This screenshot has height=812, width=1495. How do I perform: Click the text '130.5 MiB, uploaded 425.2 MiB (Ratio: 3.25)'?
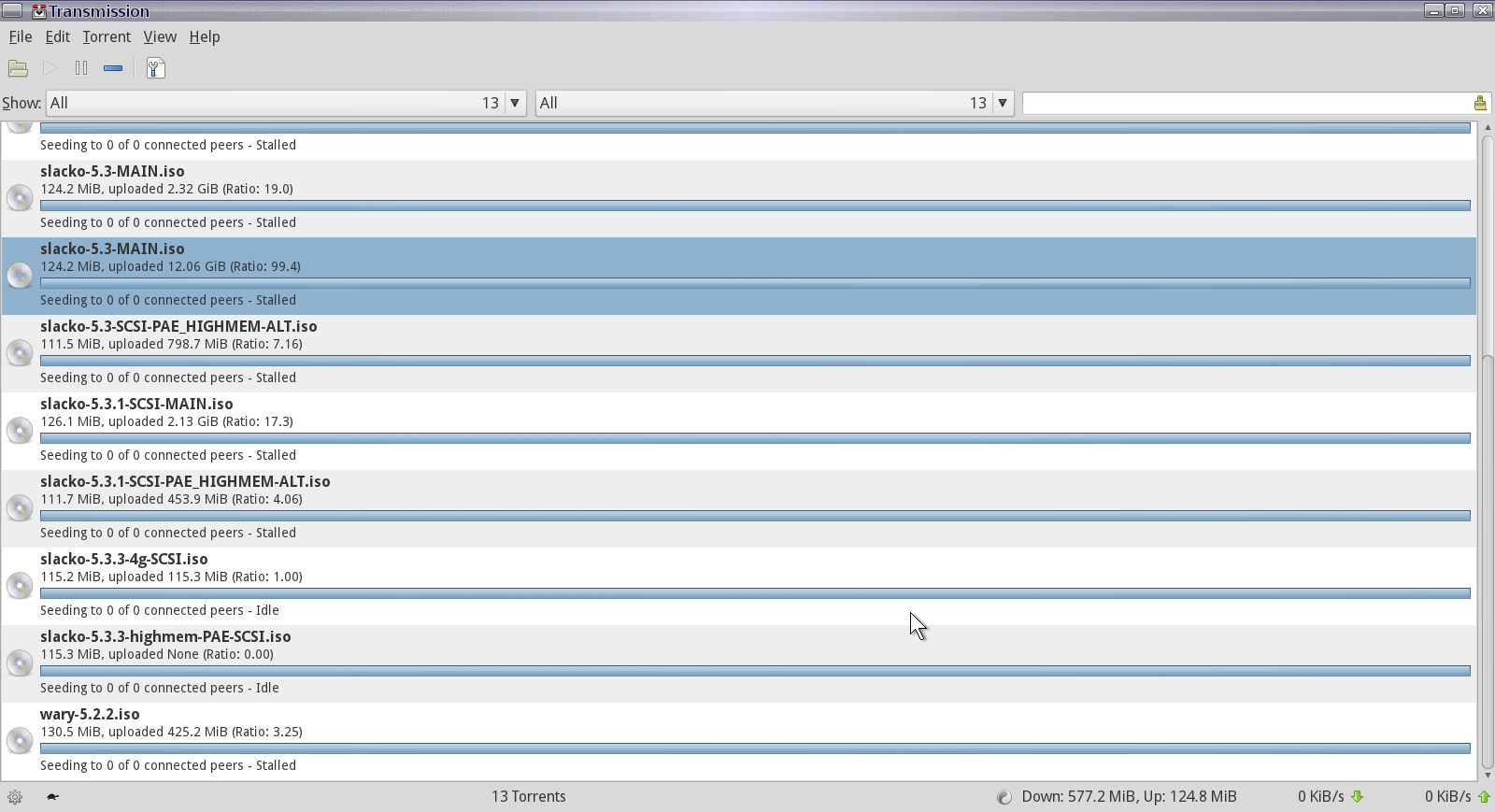171,732
